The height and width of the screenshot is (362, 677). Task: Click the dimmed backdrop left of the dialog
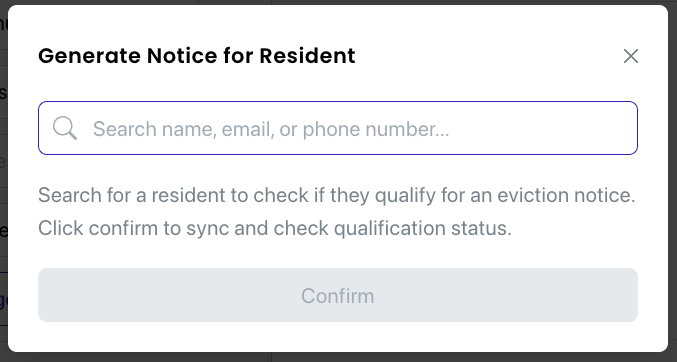3,181
